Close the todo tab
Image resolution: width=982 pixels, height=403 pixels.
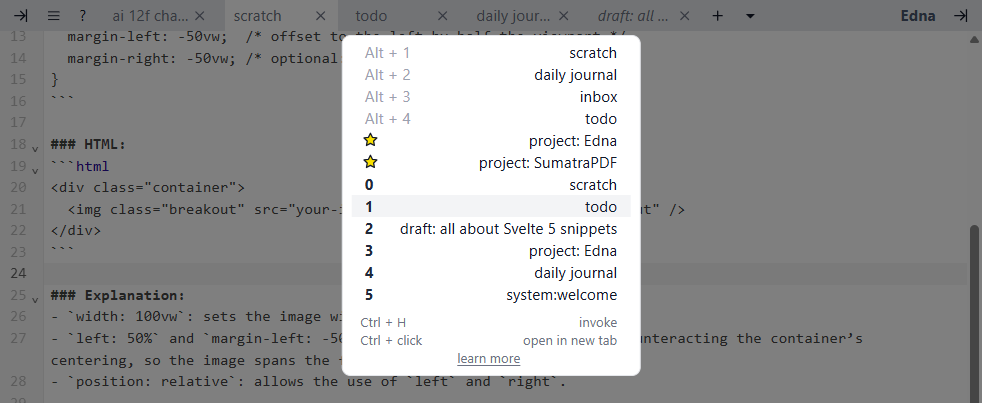pos(442,16)
